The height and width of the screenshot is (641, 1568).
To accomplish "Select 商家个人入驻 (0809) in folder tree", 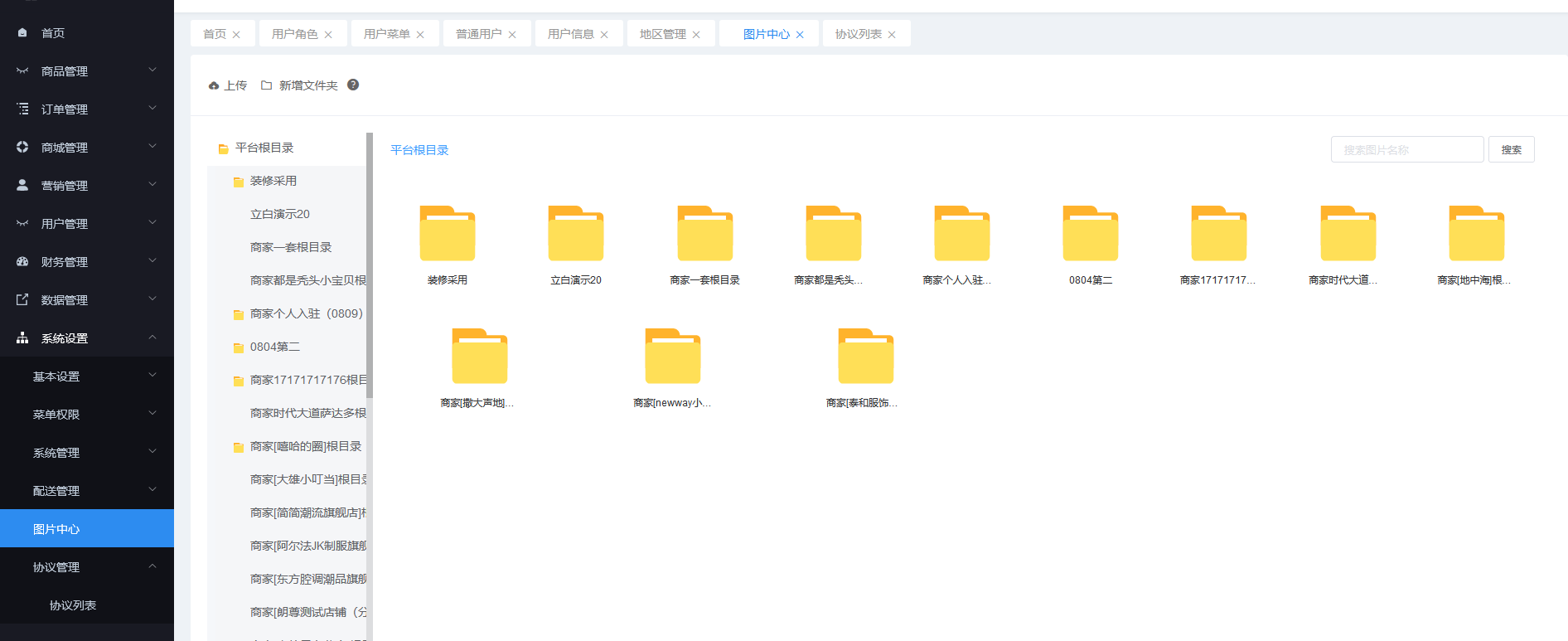I will coord(306,313).
